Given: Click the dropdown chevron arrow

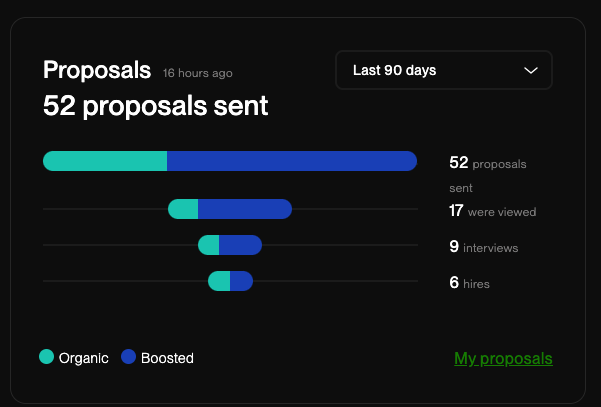Looking at the screenshot, I should pos(531,70).
